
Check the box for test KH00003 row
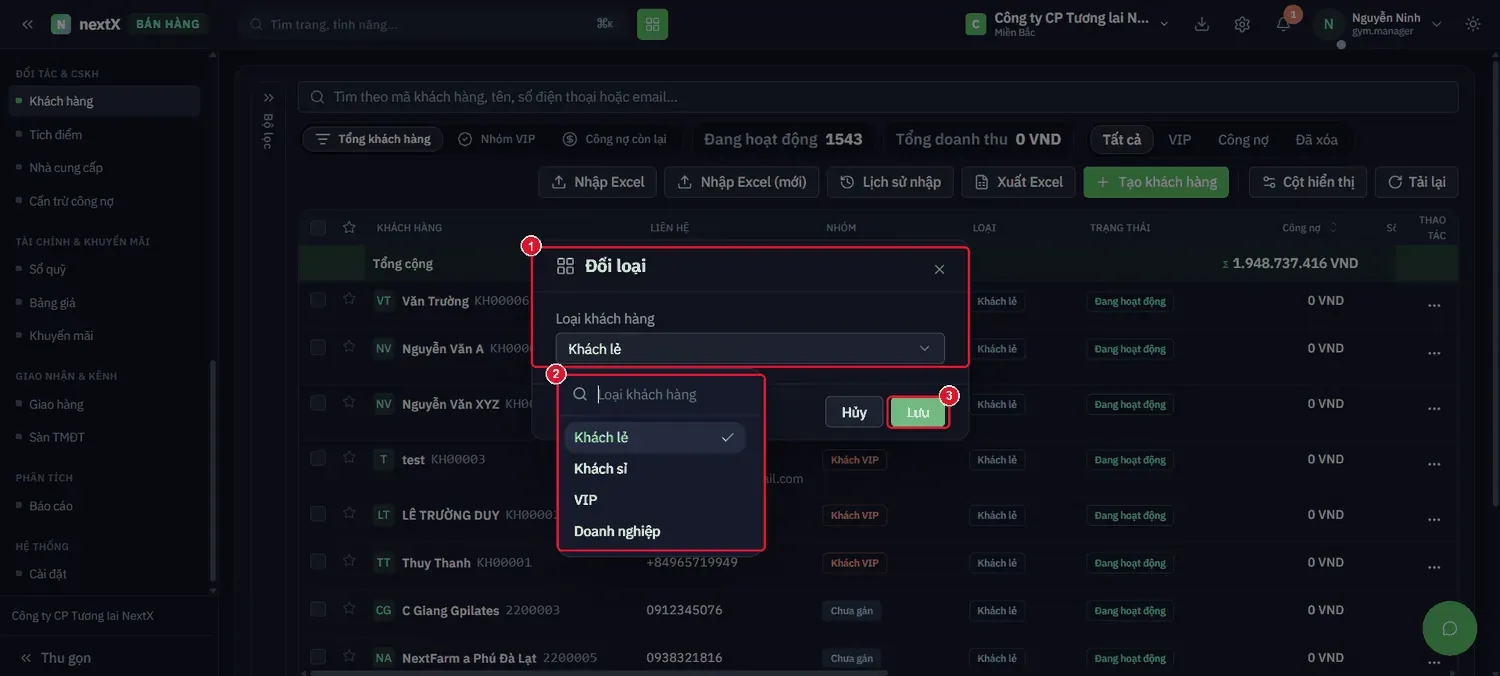point(318,458)
